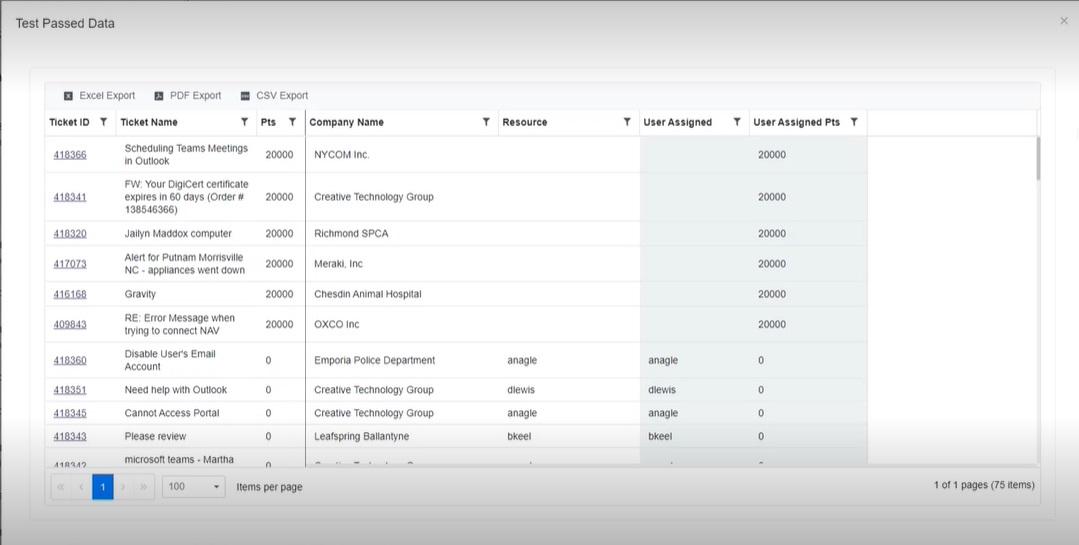1079x545 pixels.
Task: Click the Ticket ID column filter icon
Action: point(103,122)
